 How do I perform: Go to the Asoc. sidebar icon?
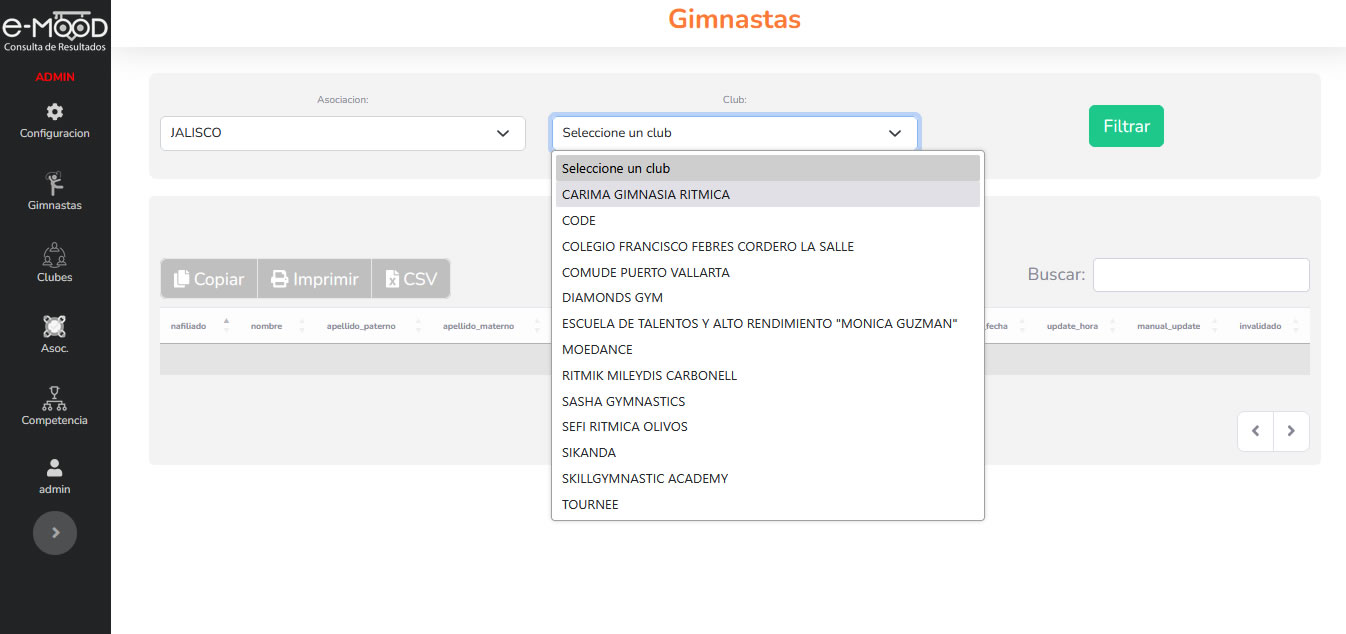[x=55, y=327]
